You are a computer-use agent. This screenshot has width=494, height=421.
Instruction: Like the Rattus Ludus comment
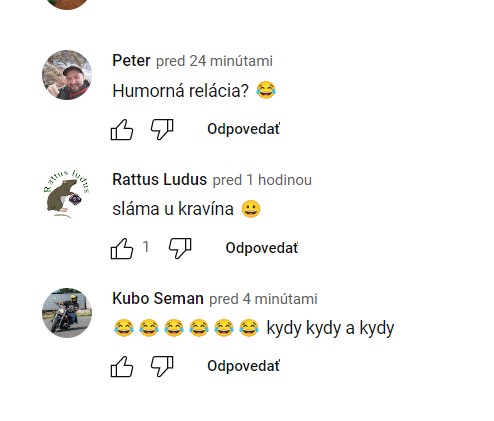pyautogui.click(x=122, y=248)
